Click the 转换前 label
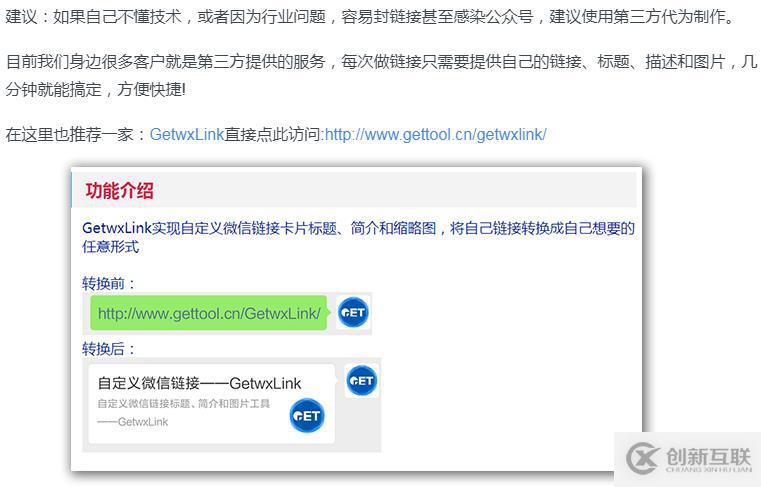This screenshot has height=487, width=761. pos(108,283)
